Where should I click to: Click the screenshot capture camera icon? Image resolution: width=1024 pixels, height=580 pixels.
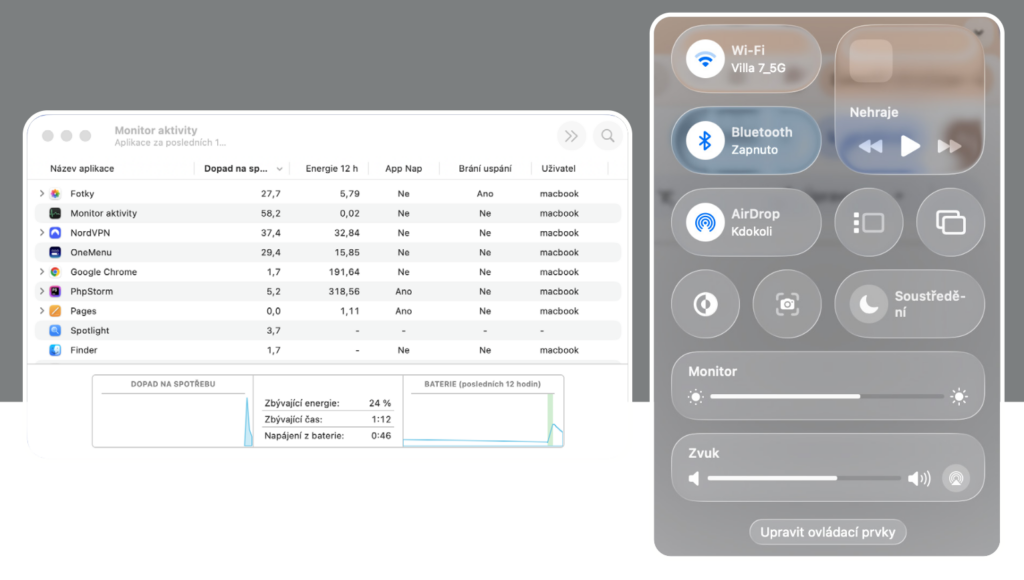pos(787,304)
